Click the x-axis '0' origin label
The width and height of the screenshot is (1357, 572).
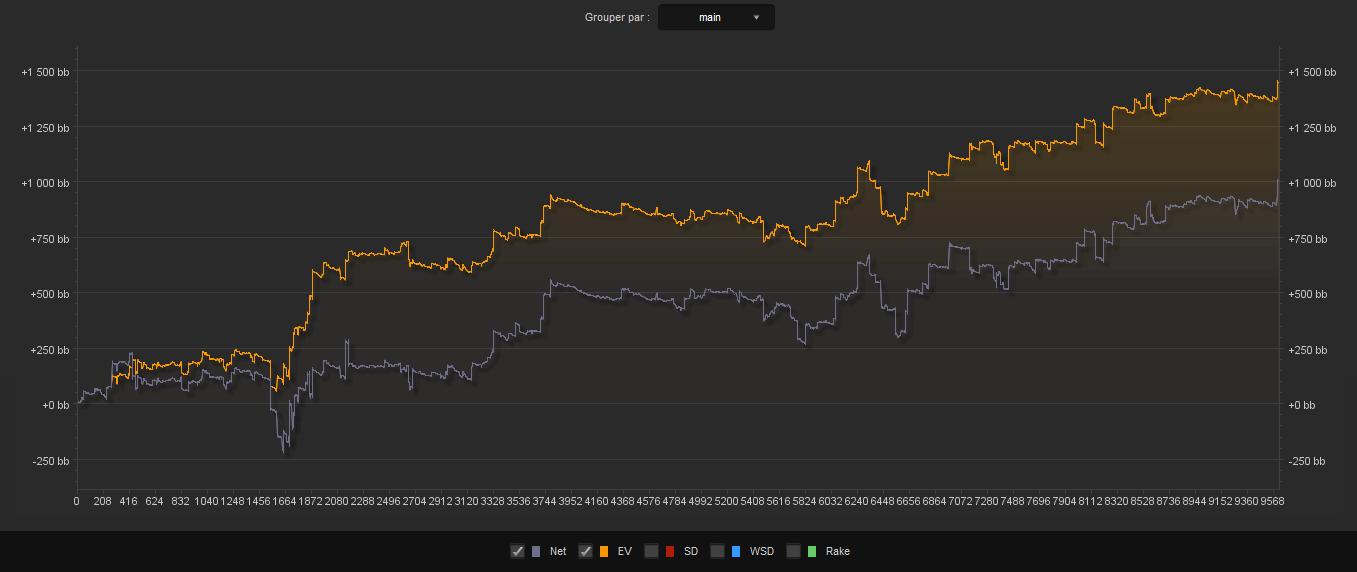coord(77,501)
